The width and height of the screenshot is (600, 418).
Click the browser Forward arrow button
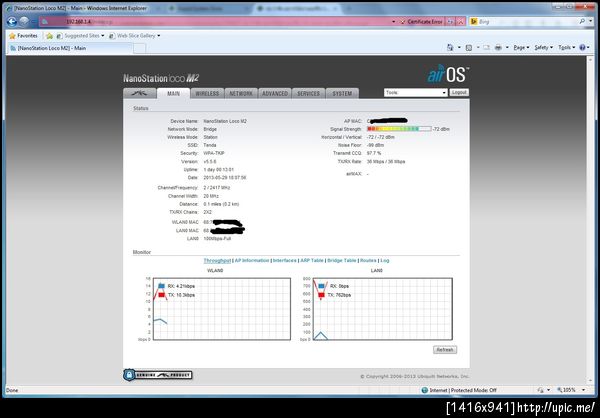24,22
